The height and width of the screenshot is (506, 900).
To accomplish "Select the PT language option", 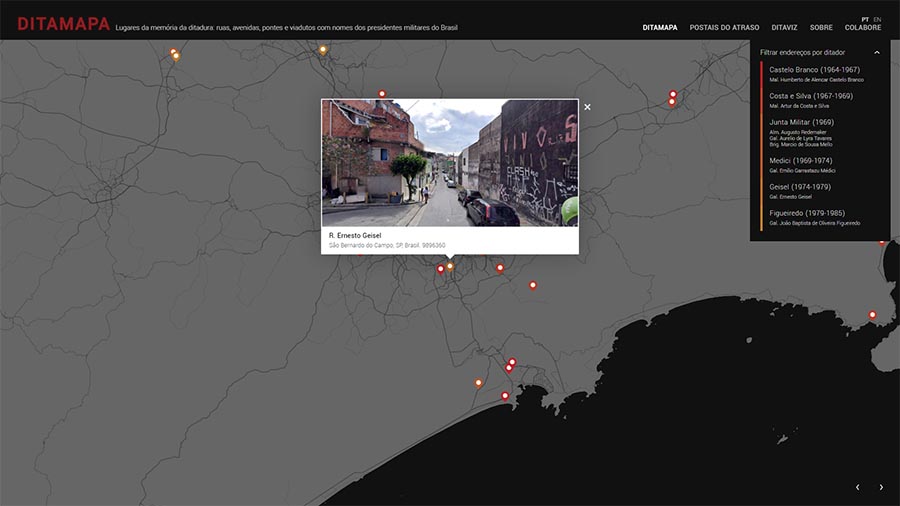I will point(865,19).
